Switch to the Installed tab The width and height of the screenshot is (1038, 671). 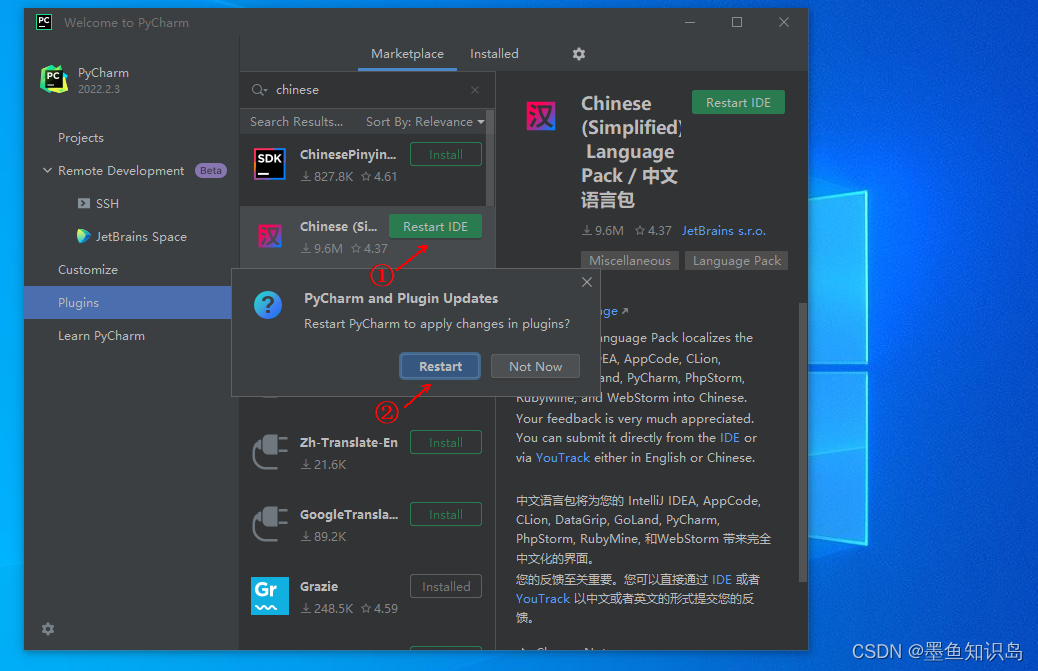pyautogui.click(x=494, y=54)
